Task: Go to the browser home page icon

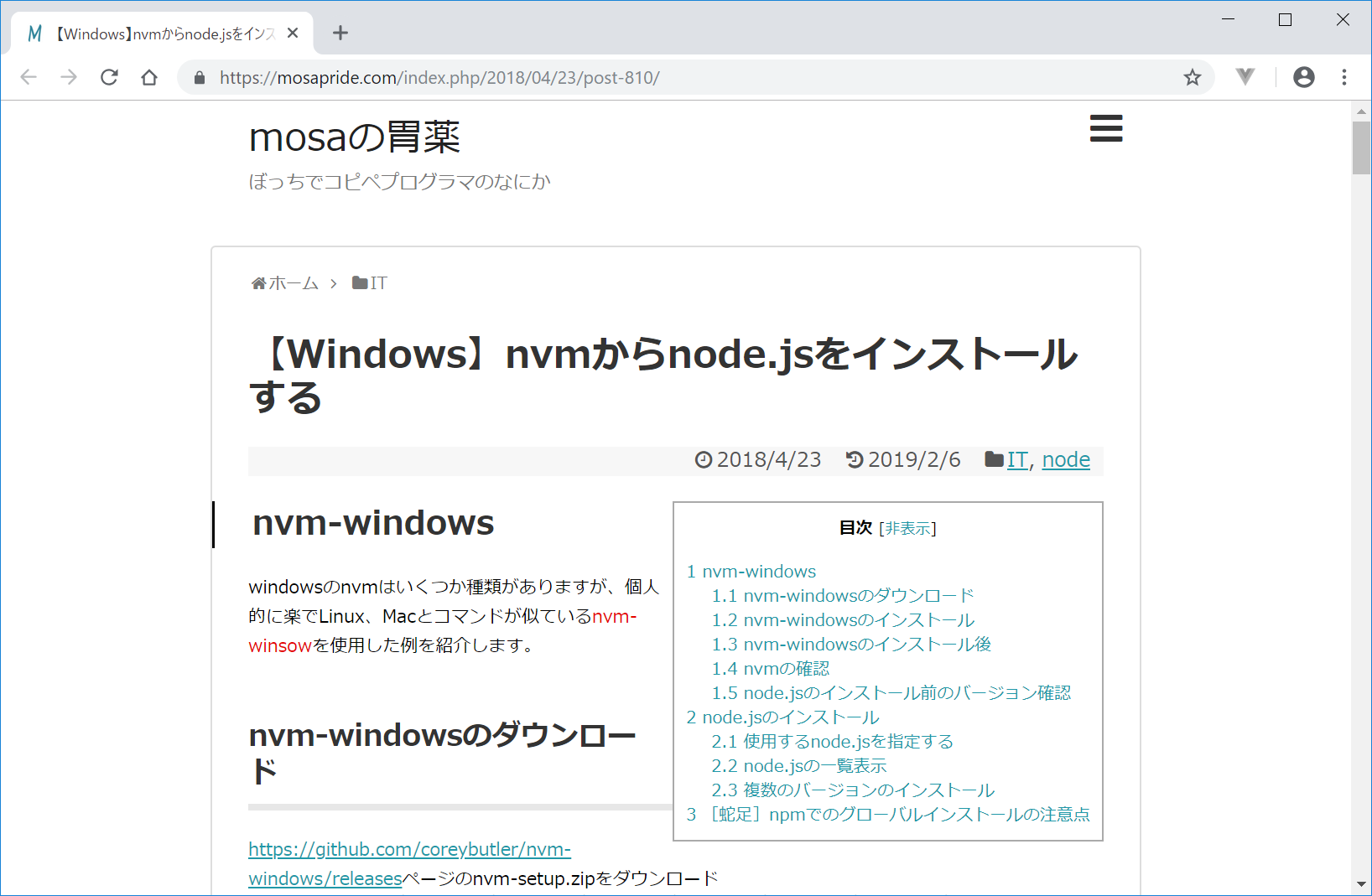Action: click(149, 78)
